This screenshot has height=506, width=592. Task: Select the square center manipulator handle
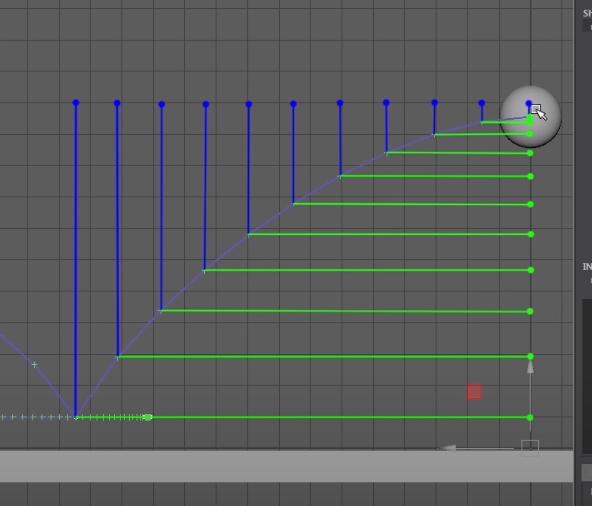coord(530,448)
